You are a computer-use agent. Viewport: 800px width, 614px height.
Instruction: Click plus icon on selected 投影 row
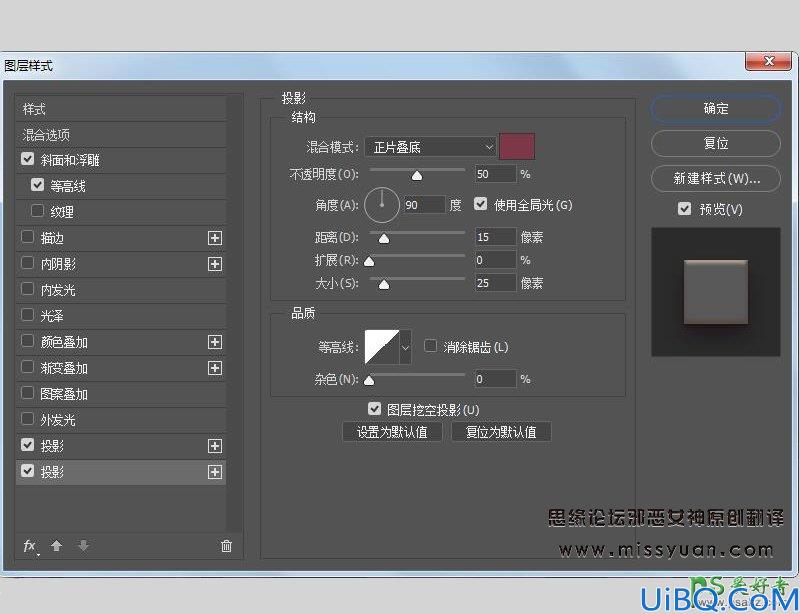pyautogui.click(x=215, y=472)
